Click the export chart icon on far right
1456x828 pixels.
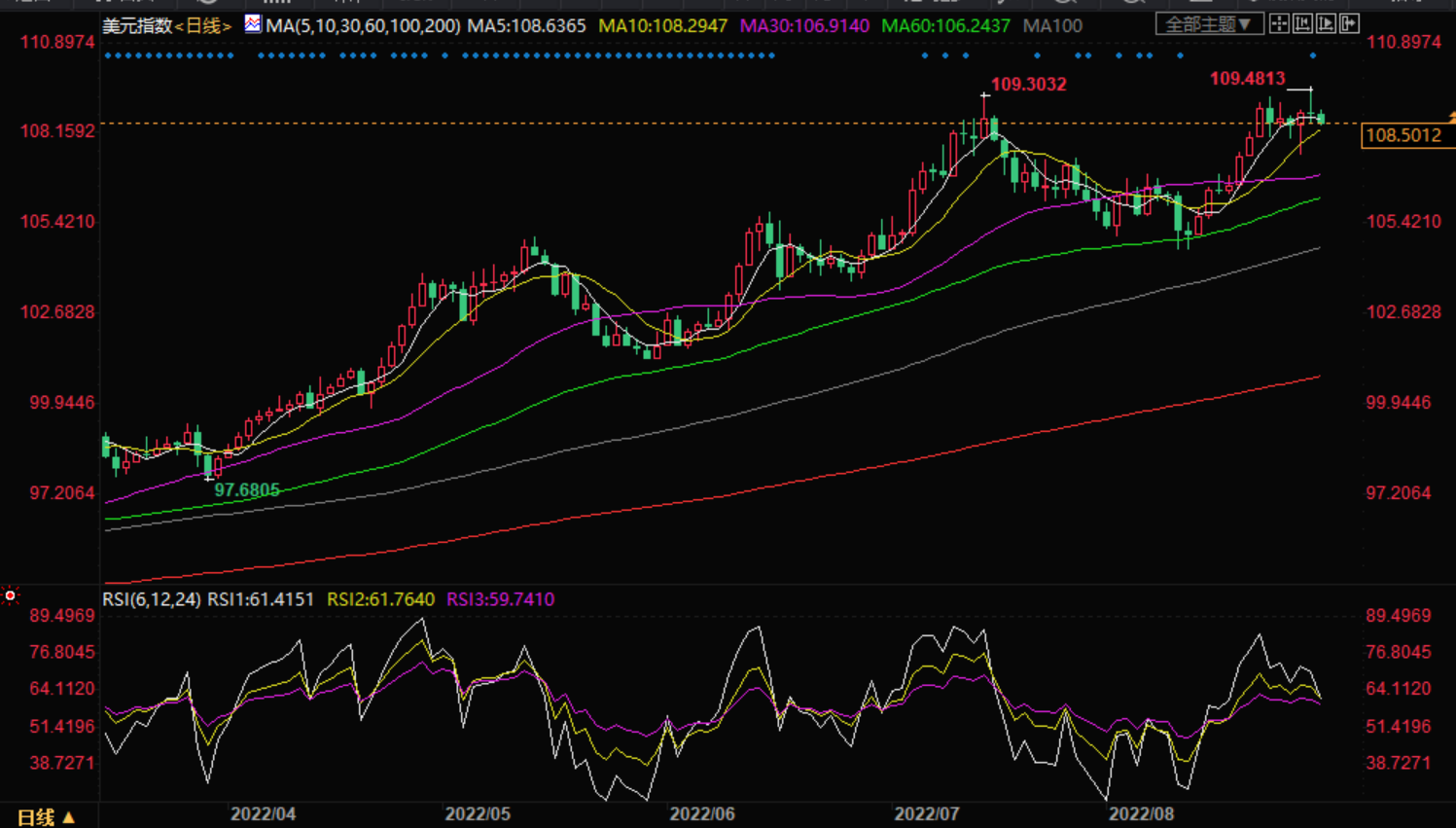1350,24
